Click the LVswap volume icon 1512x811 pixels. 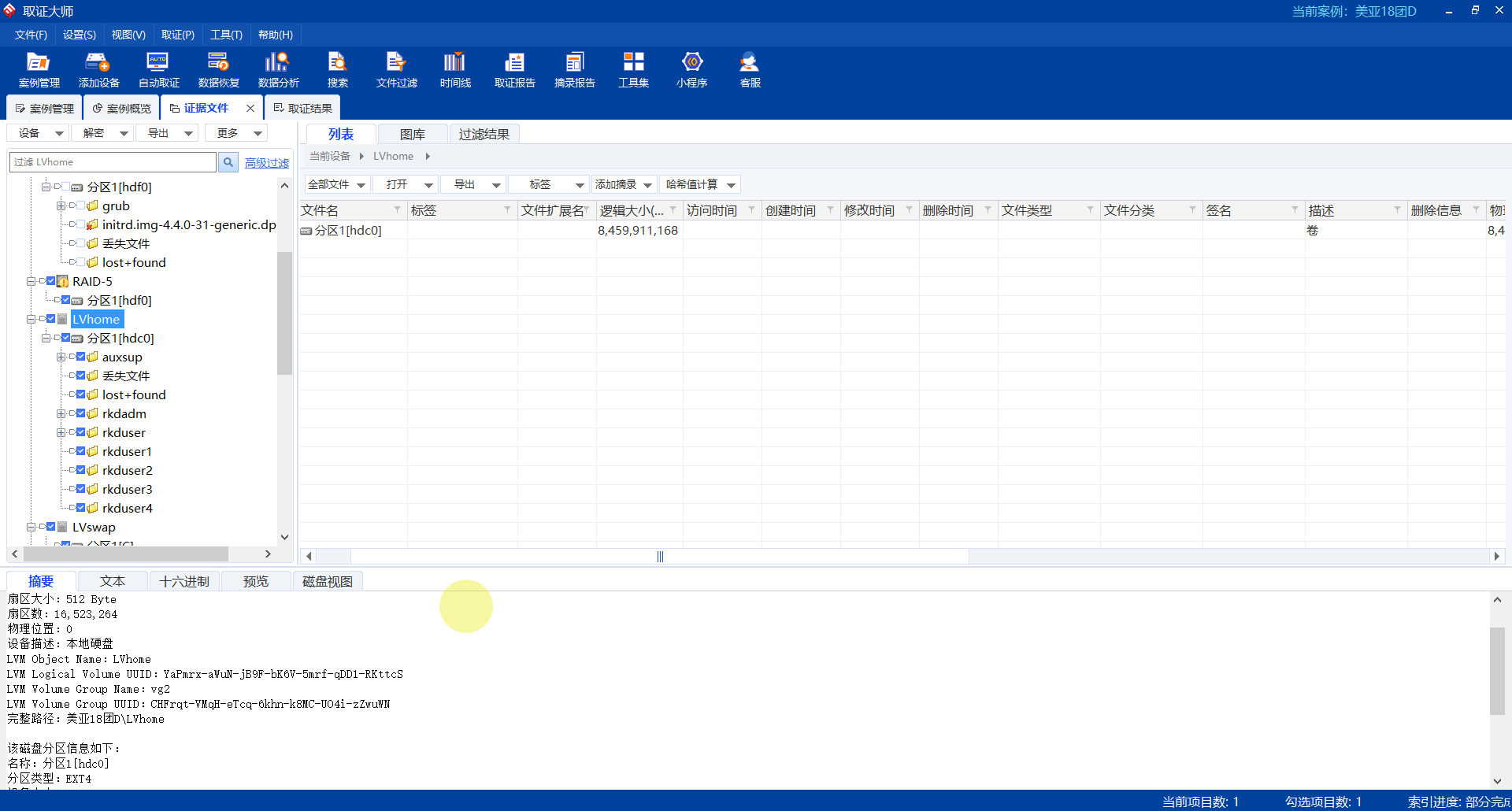point(62,527)
